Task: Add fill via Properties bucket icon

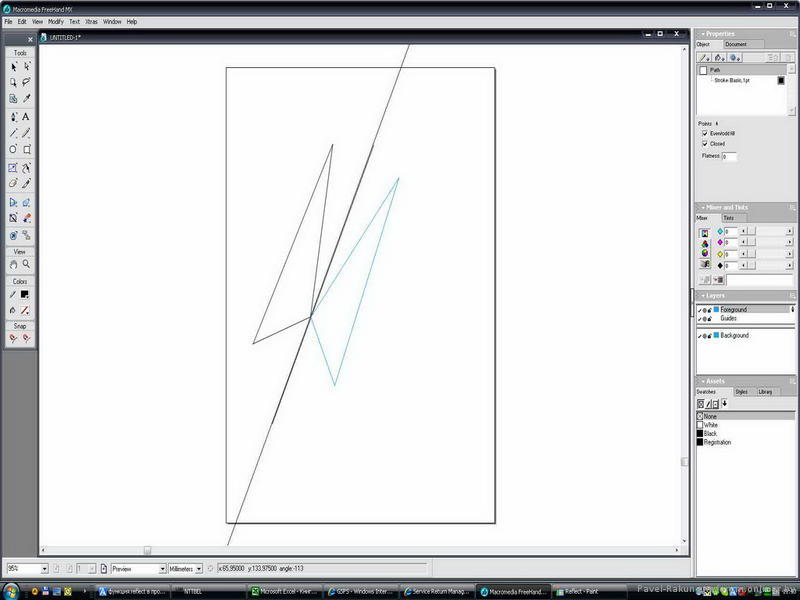Action: (719, 58)
